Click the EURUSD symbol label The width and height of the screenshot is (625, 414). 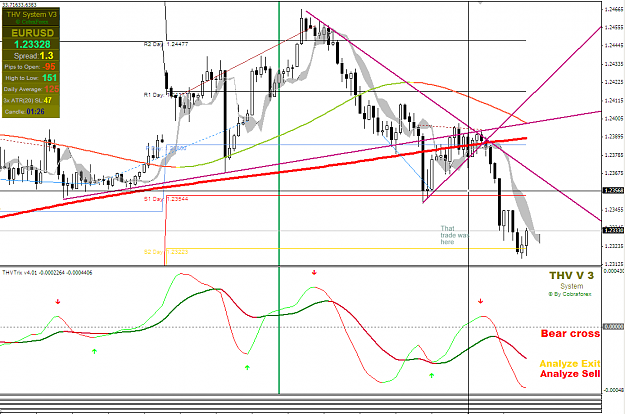(32, 33)
